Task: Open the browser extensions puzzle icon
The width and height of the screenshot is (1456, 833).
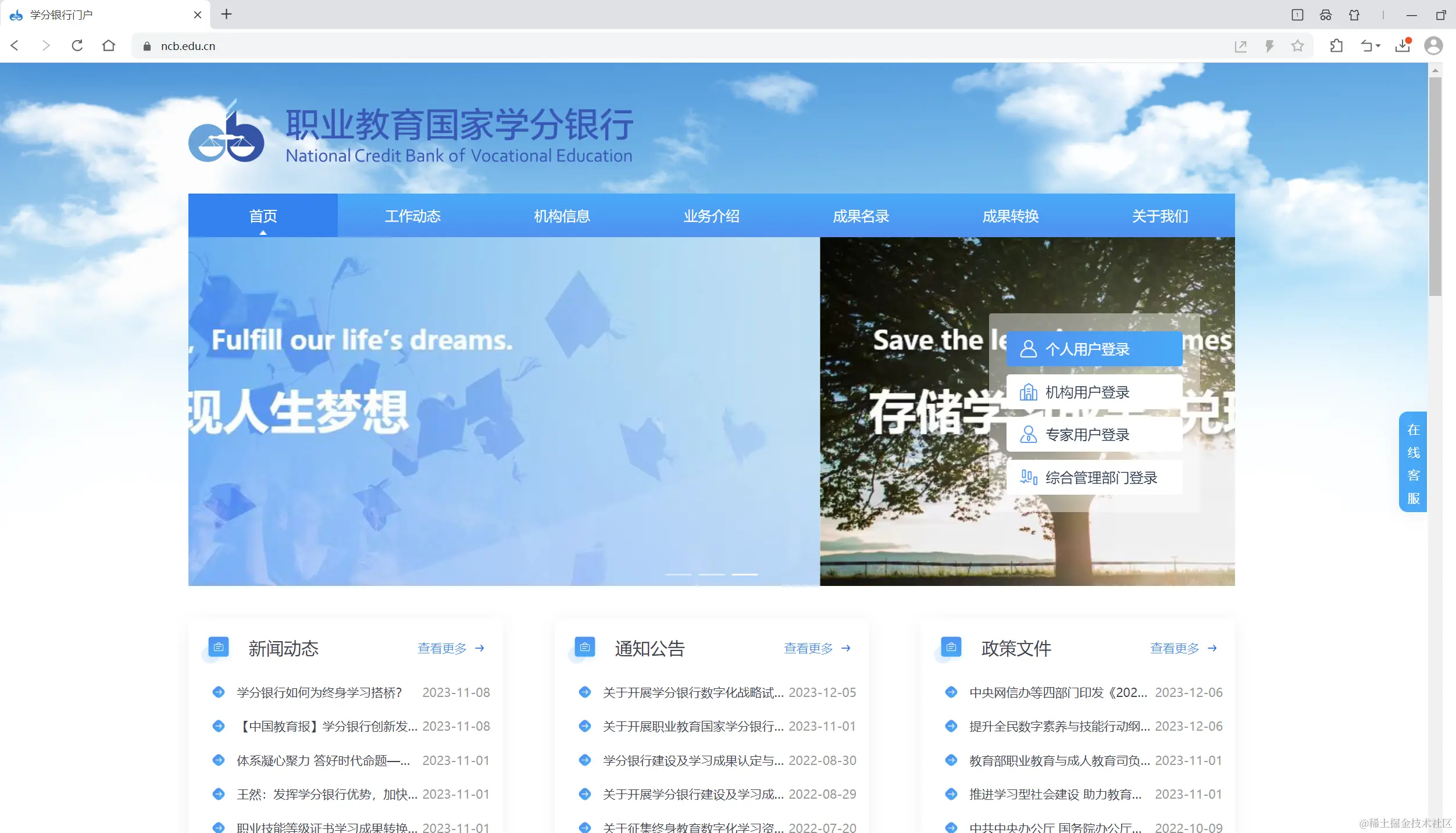Action: tap(1336, 45)
